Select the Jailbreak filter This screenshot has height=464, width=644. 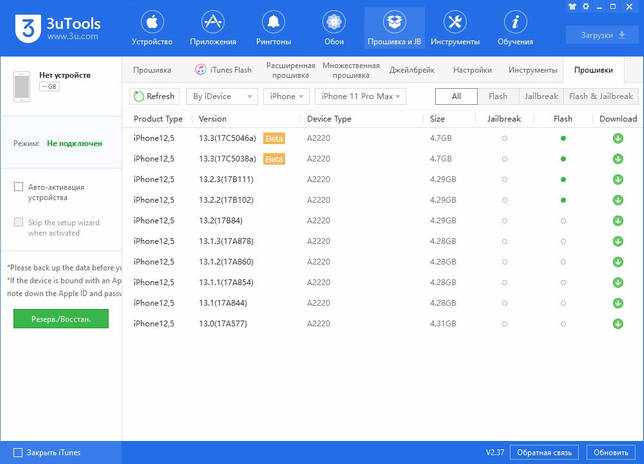(x=541, y=96)
